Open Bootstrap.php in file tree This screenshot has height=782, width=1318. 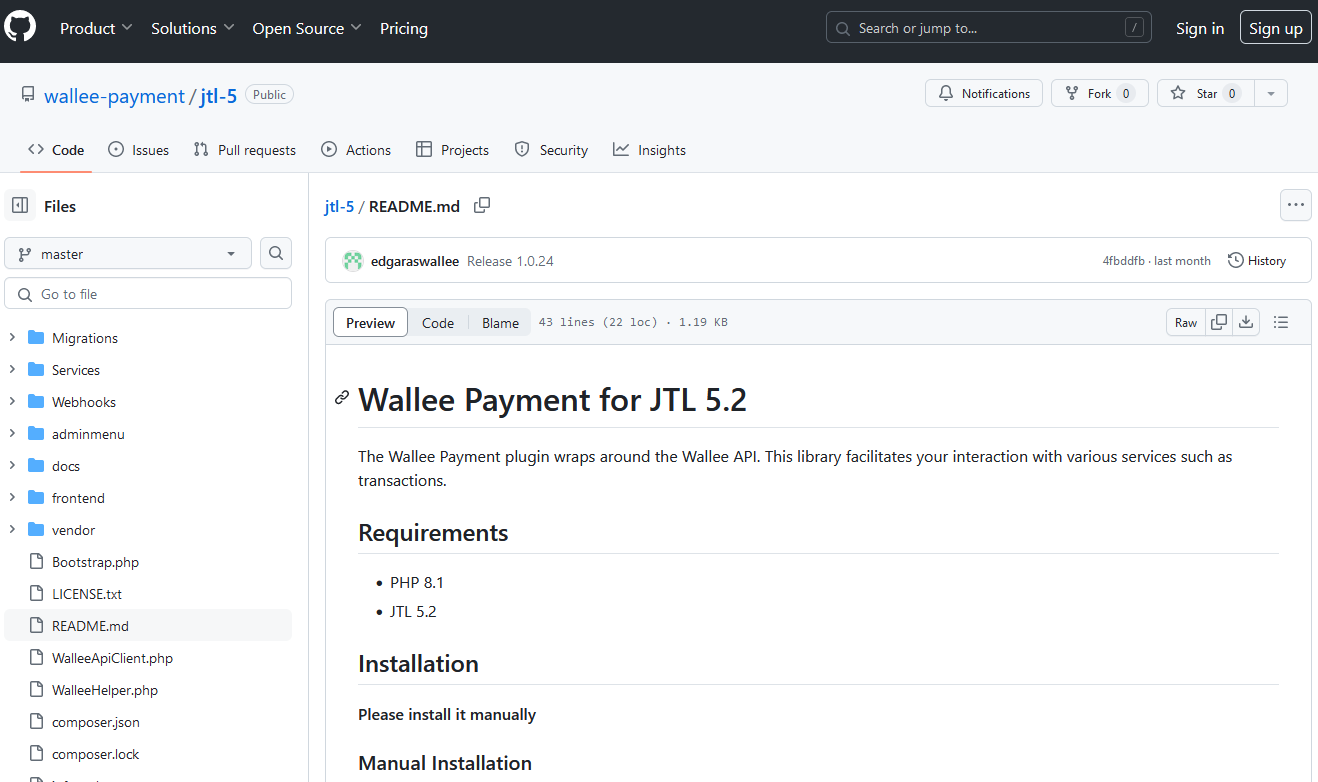point(95,562)
